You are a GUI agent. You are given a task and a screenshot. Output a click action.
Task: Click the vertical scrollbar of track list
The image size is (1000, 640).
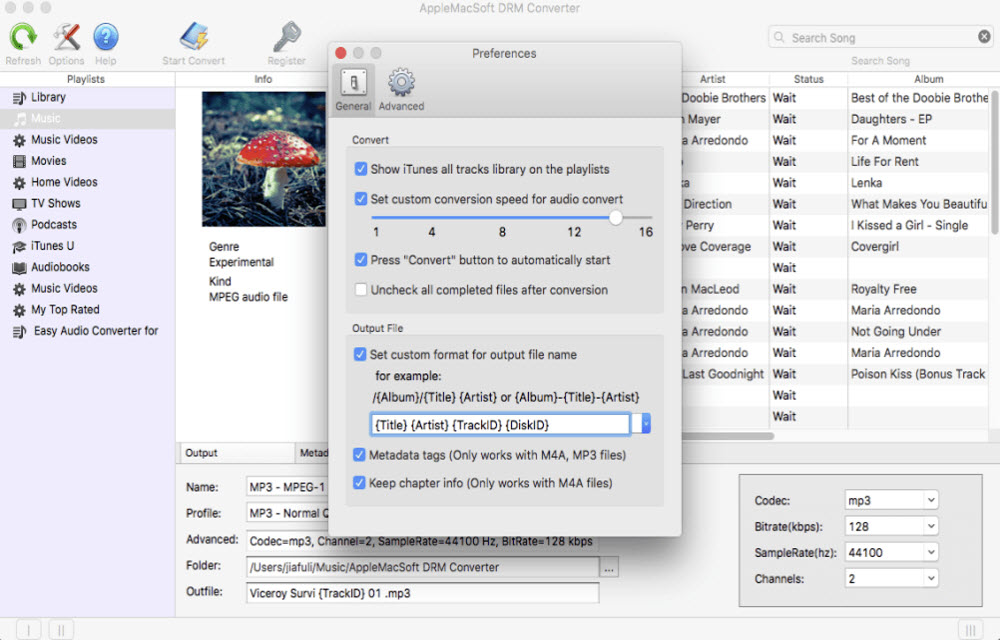click(995, 163)
